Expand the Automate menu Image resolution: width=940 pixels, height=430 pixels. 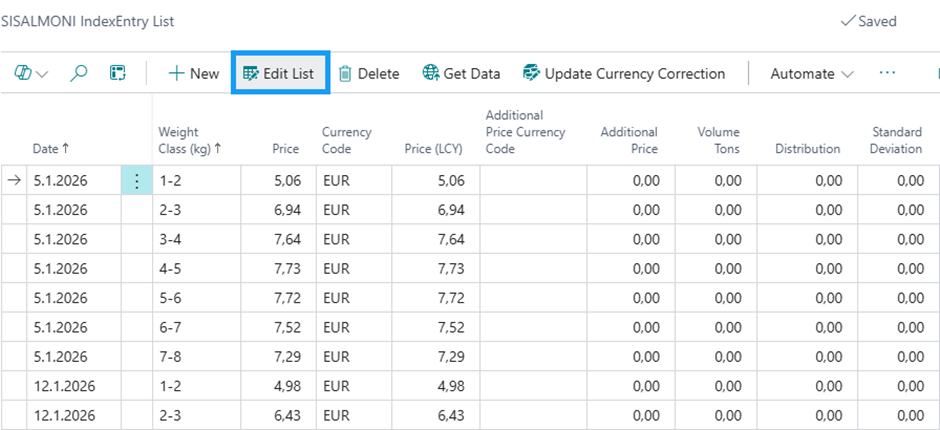pyautogui.click(x=812, y=74)
